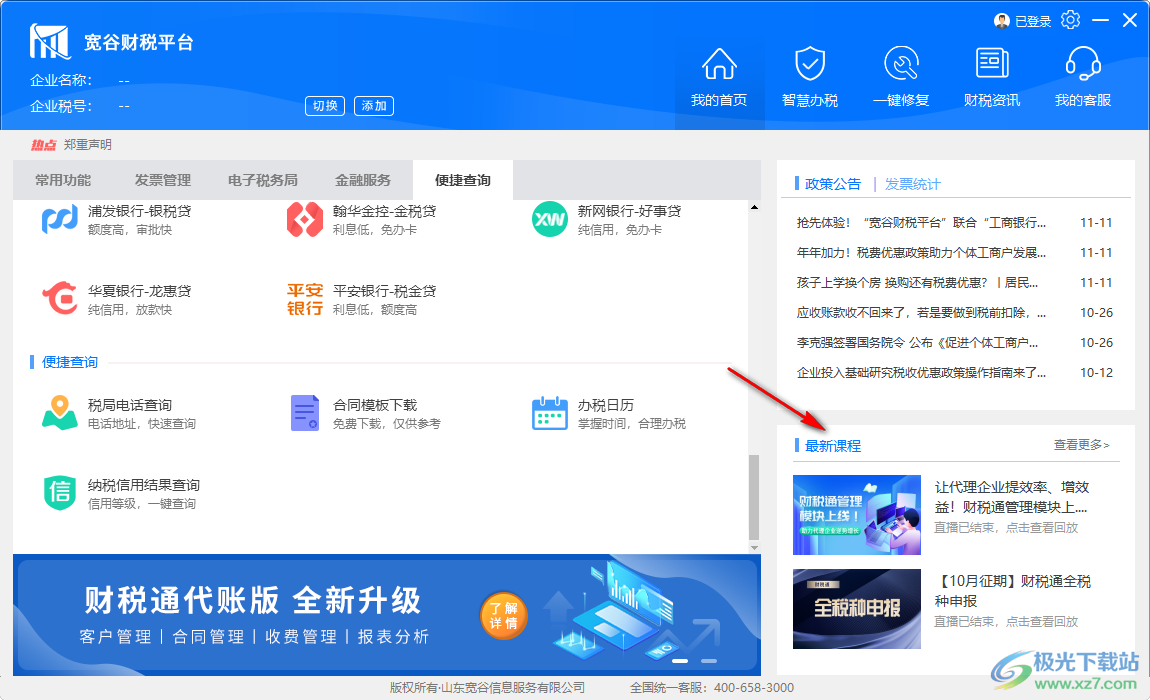
Task: Open 抢先体验 宽谷财税平台 announcement
Action: pos(921,222)
